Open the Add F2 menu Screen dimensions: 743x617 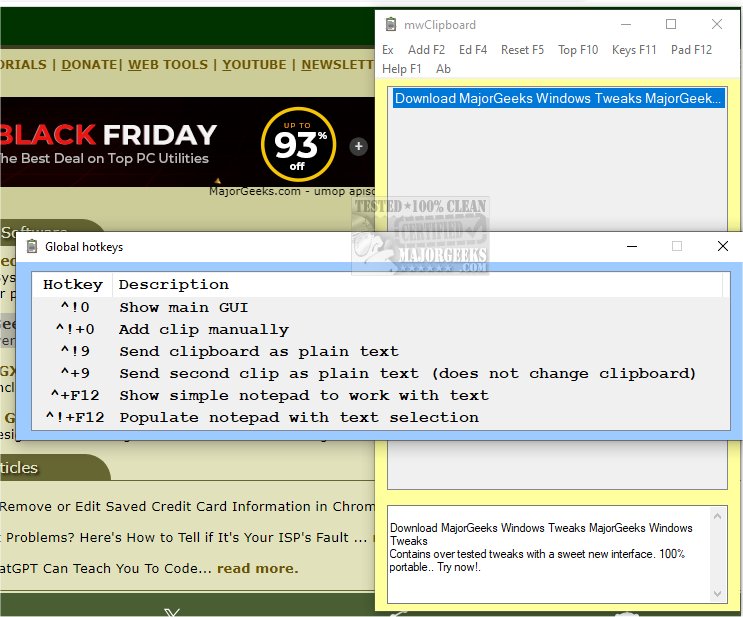click(426, 50)
